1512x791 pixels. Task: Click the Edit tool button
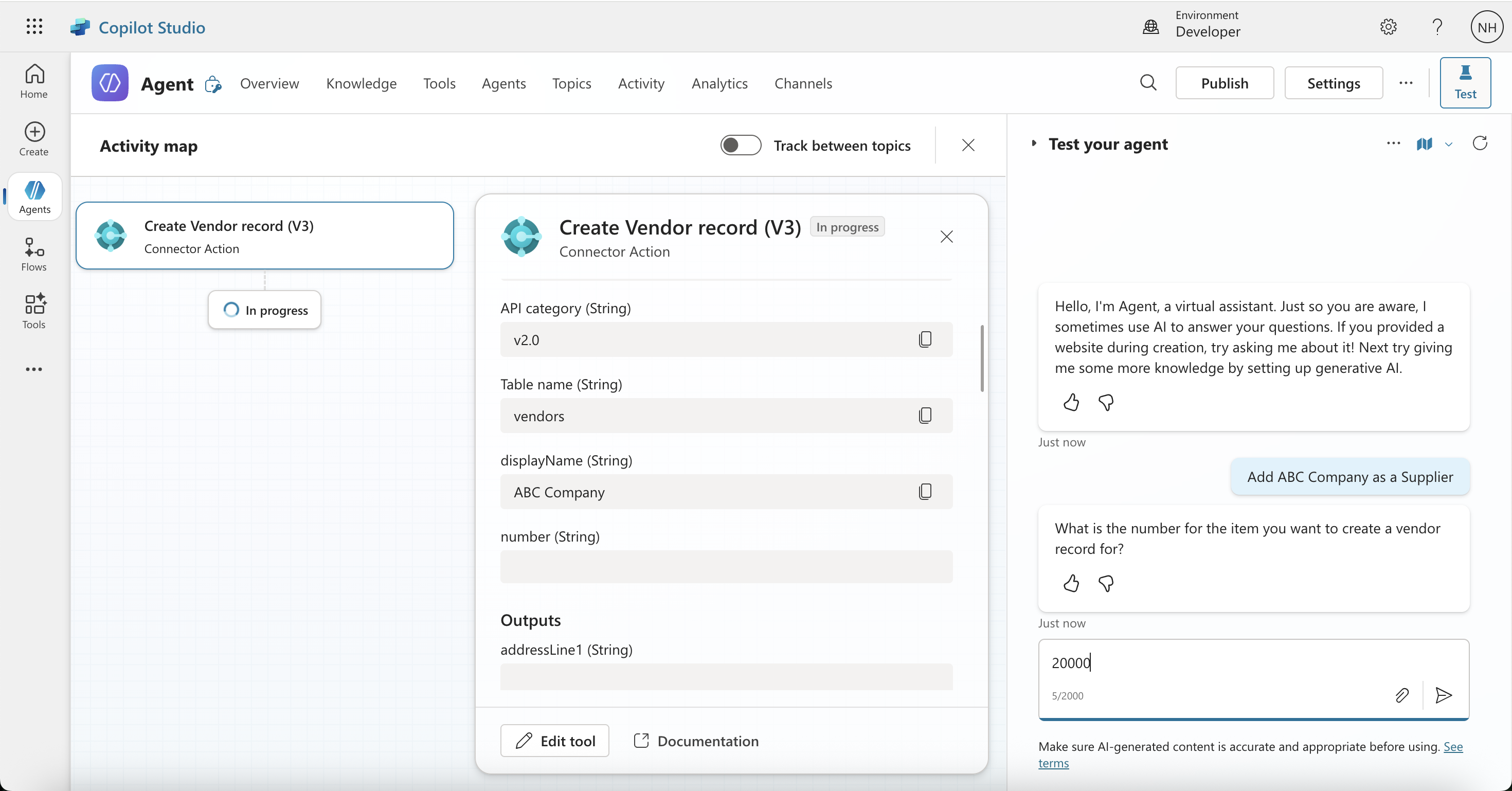tap(555, 741)
